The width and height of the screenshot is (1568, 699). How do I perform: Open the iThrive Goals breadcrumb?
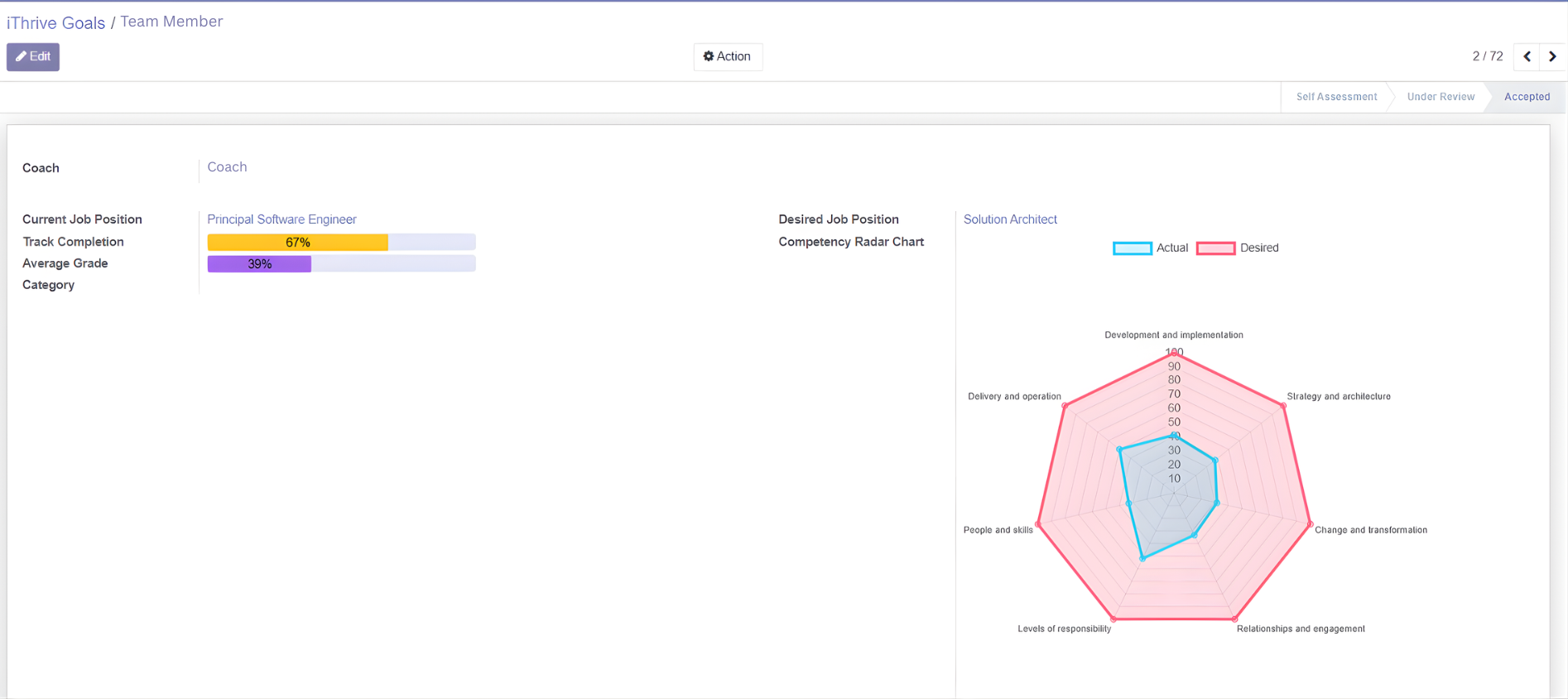pos(55,23)
